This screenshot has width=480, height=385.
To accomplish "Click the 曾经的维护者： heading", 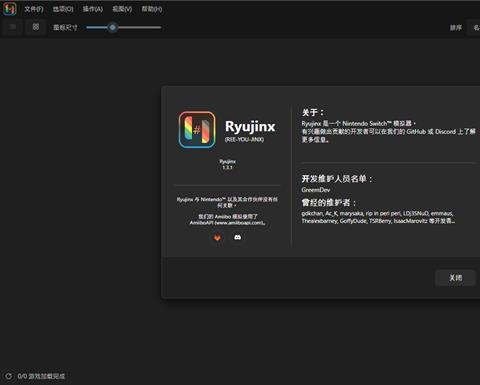I will pyautogui.click(x=329, y=203).
